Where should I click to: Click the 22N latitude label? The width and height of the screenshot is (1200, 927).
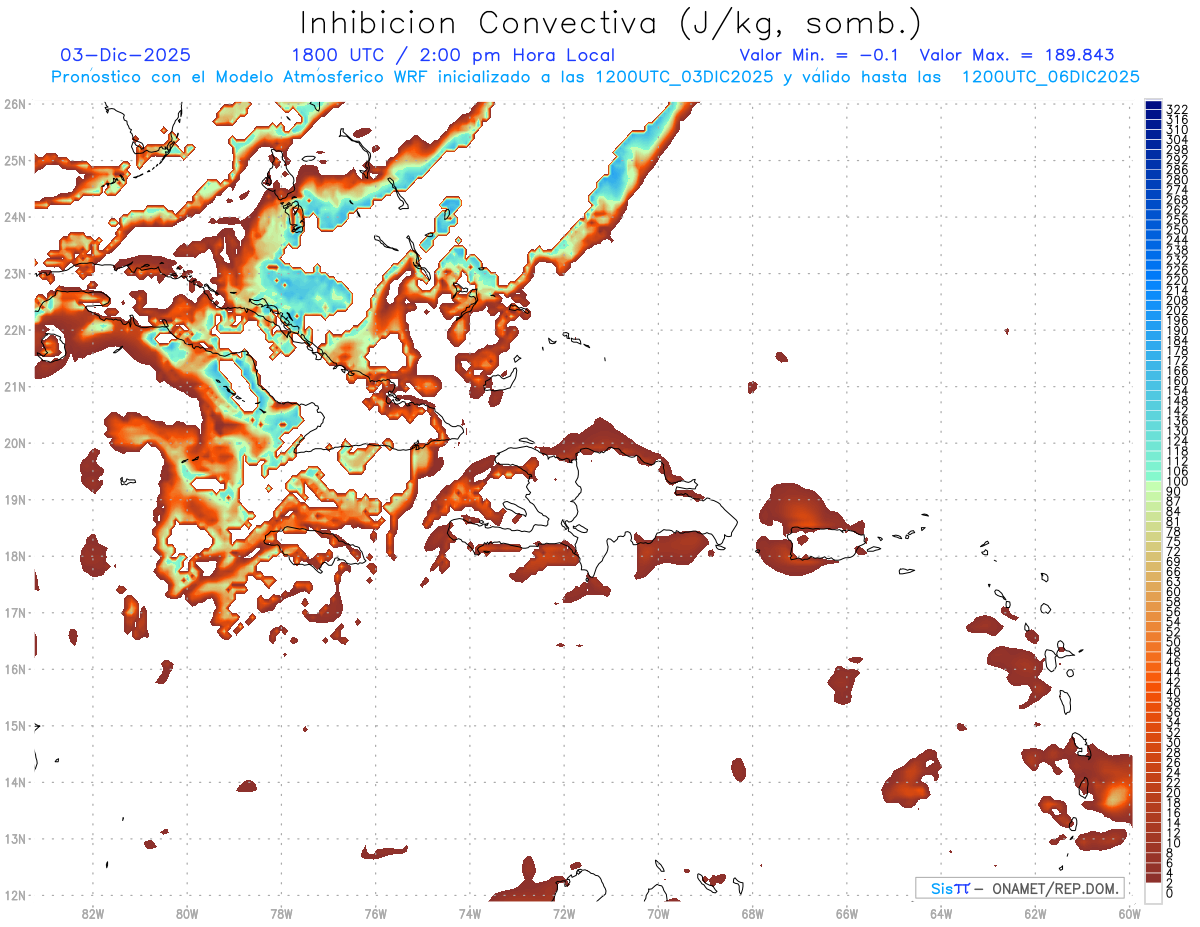coord(15,329)
